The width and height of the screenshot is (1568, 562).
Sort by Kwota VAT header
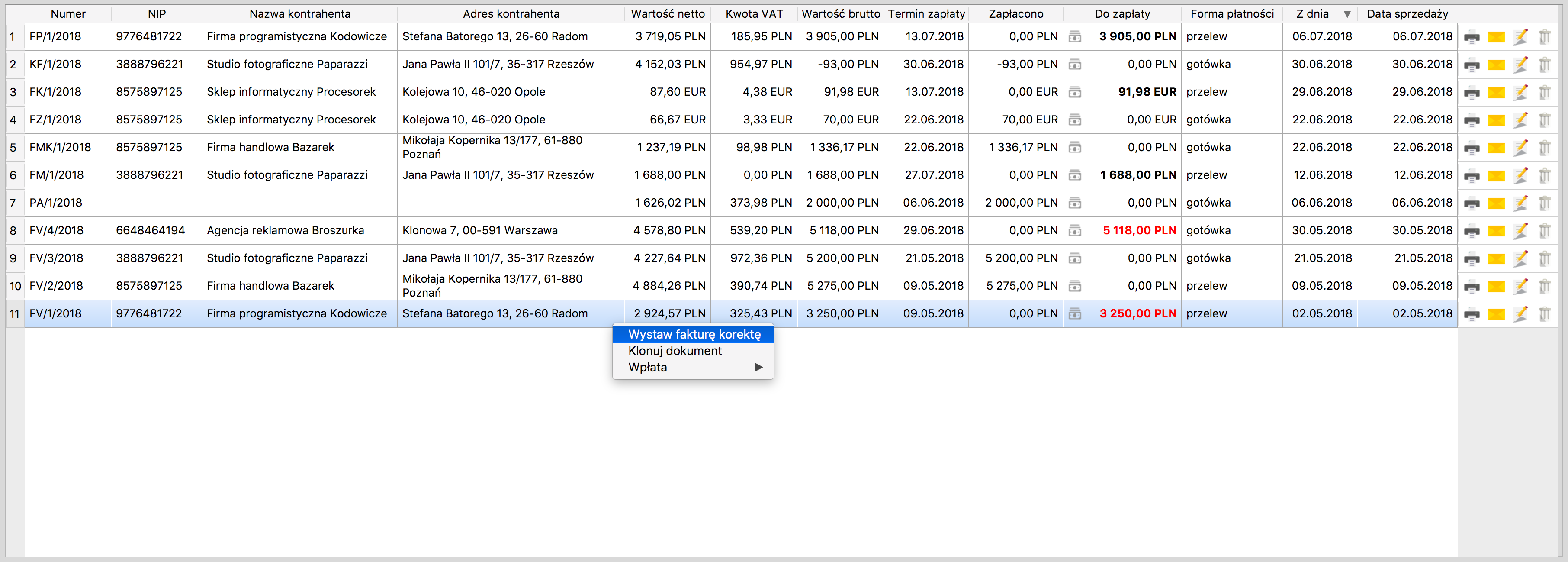pos(754,13)
